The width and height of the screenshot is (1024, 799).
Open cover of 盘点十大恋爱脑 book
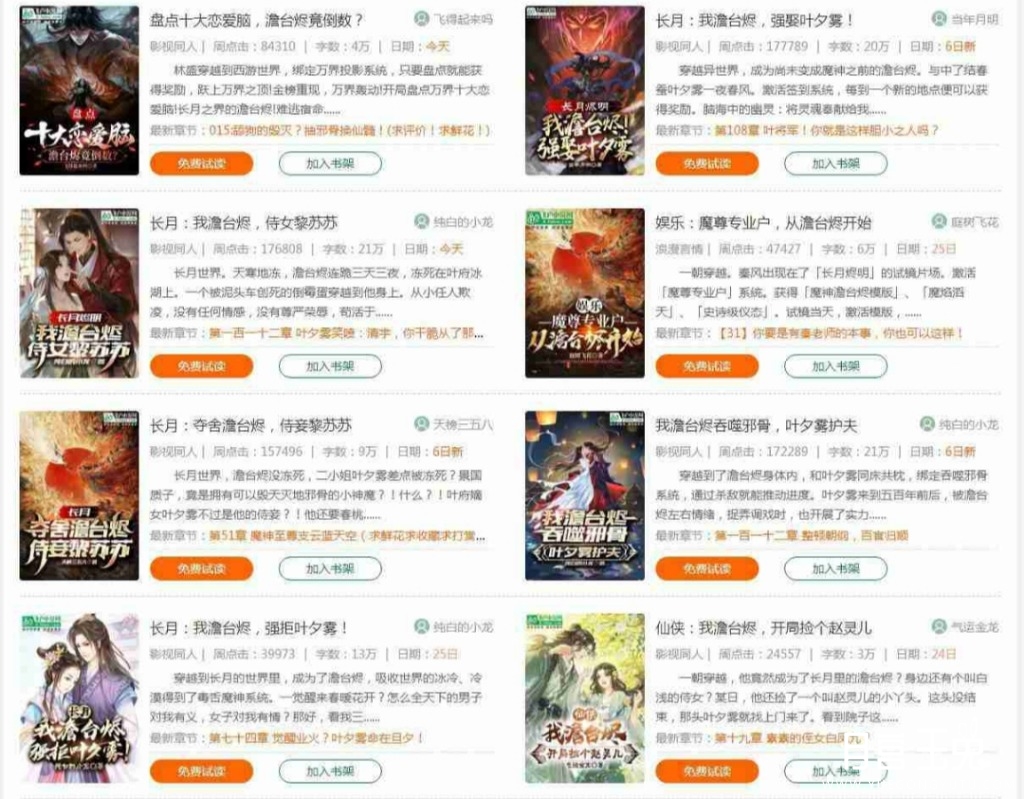[79, 91]
